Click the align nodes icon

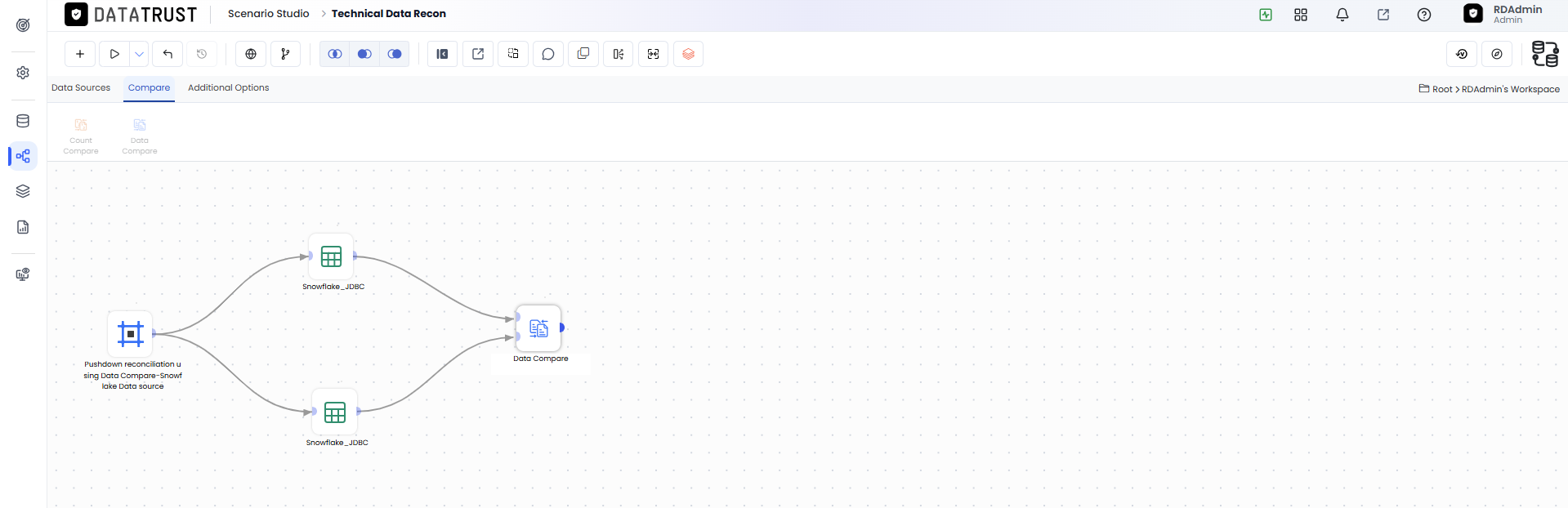tap(619, 54)
